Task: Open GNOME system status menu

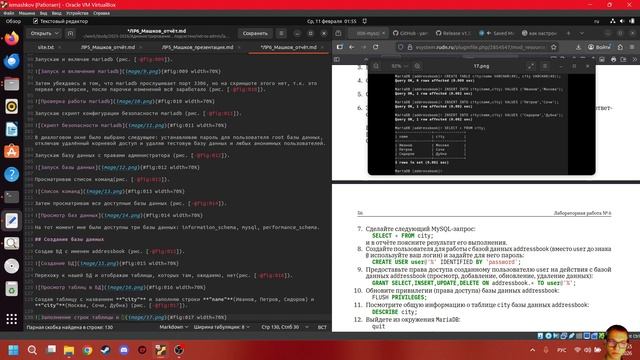Action: pos(622,21)
